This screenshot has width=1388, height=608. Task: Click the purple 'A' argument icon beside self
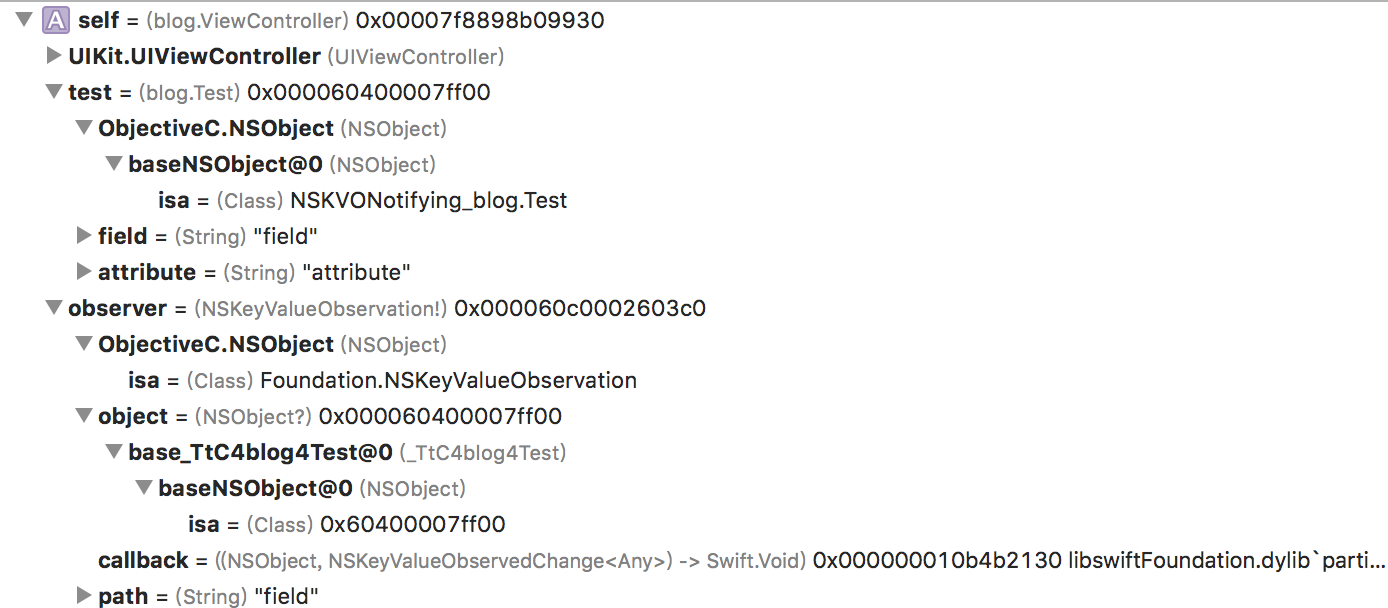coord(56,20)
